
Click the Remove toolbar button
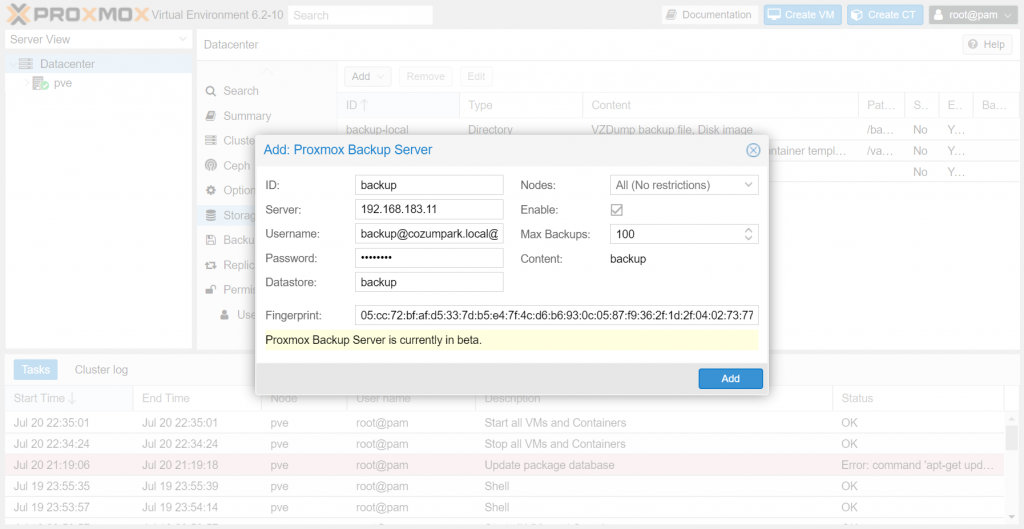click(x=425, y=76)
